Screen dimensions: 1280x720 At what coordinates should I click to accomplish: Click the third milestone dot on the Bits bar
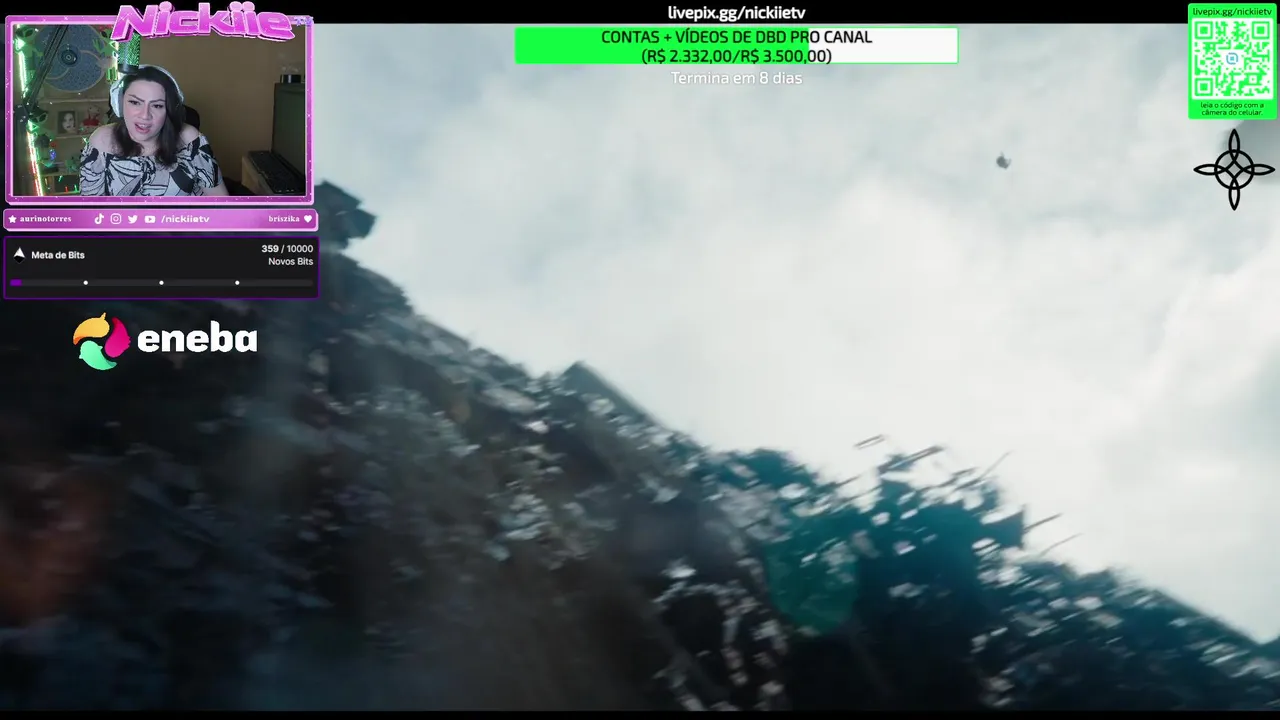point(237,283)
